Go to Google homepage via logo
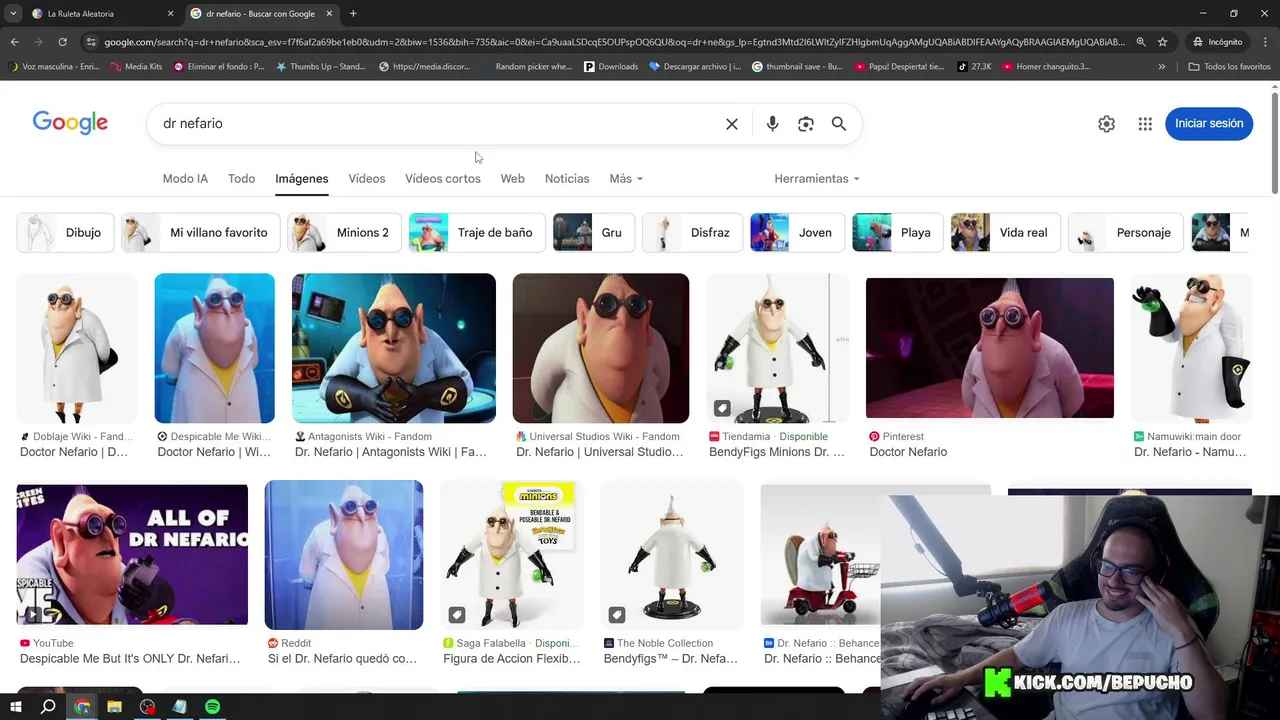This screenshot has width=1280, height=720. pyautogui.click(x=70, y=123)
